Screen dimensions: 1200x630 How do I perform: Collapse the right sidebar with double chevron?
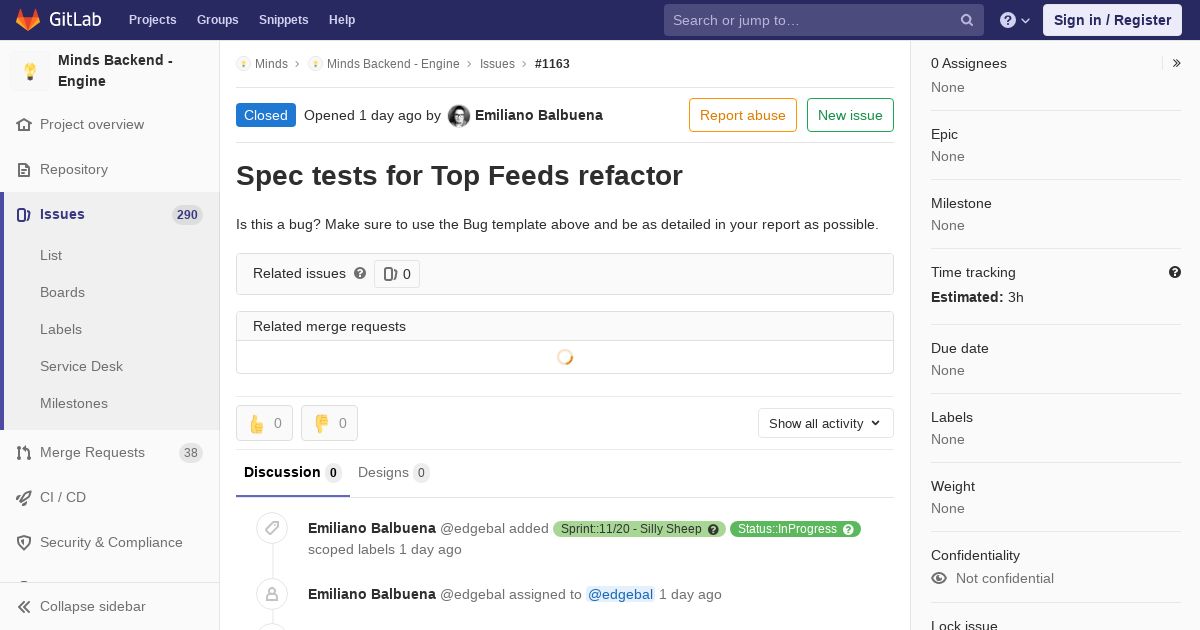pos(1177,63)
